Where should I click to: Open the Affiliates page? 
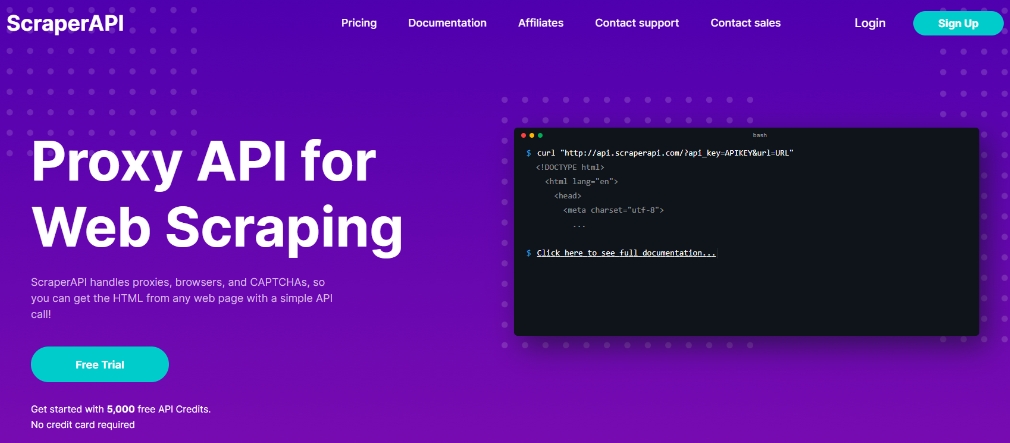pyautogui.click(x=540, y=23)
